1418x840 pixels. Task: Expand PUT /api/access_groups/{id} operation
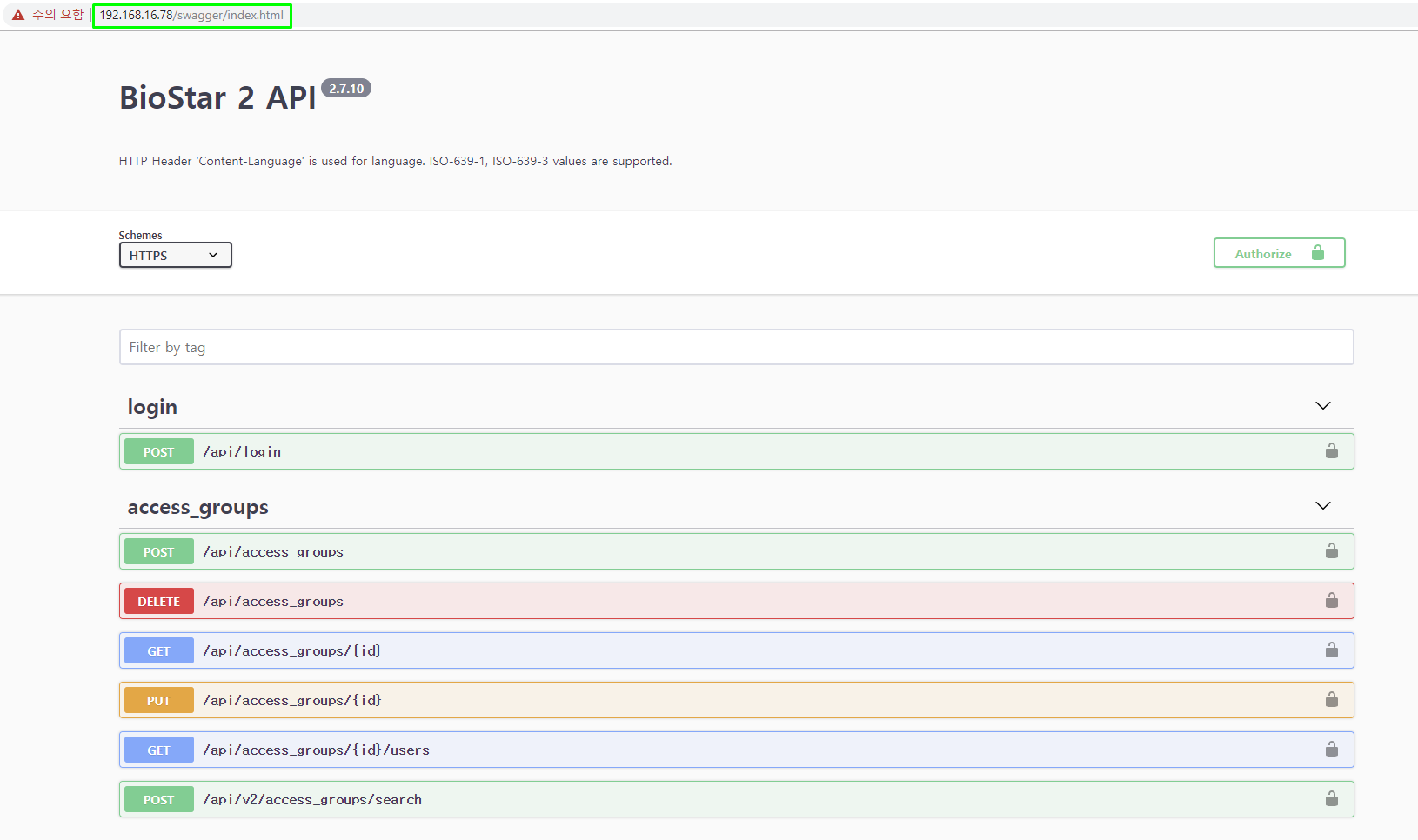point(736,700)
